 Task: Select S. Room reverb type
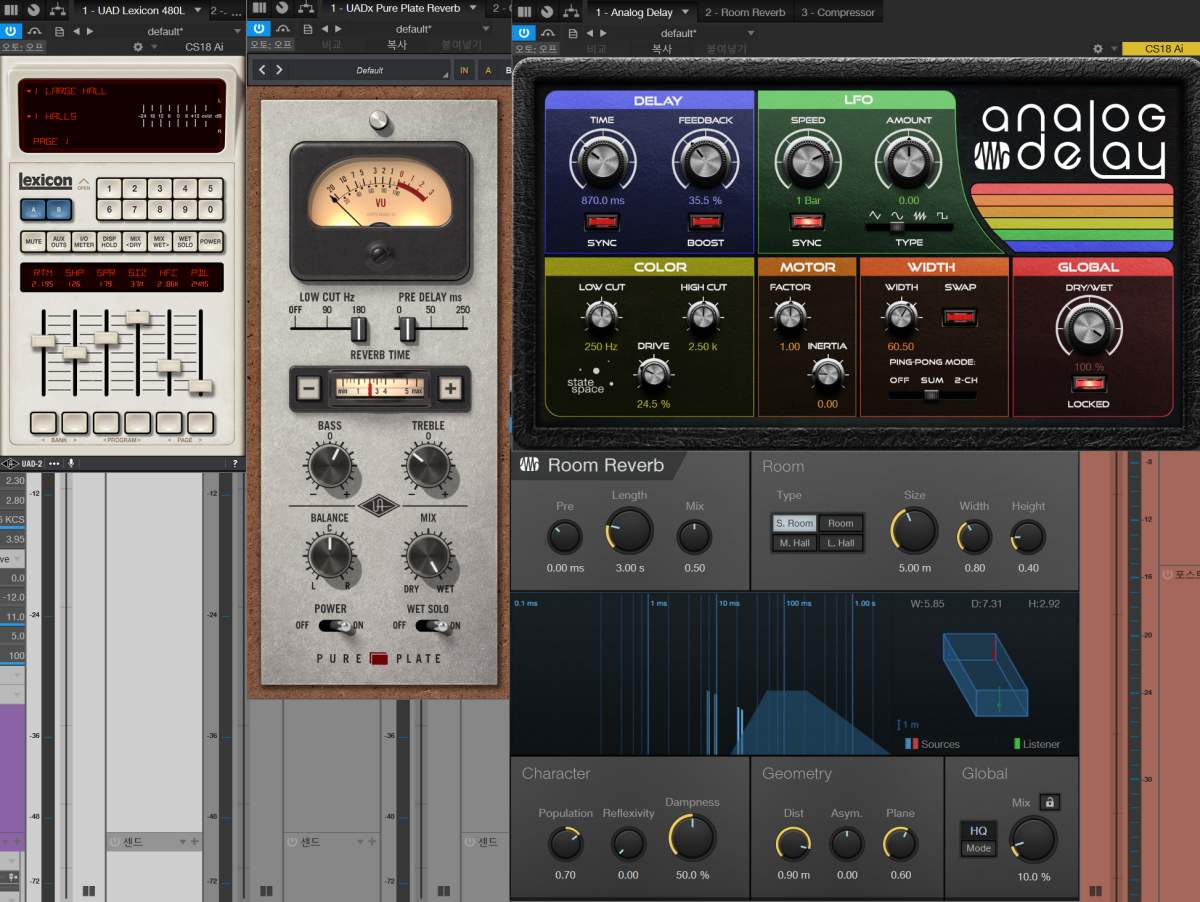pyautogui.click(x=794, y=523)
